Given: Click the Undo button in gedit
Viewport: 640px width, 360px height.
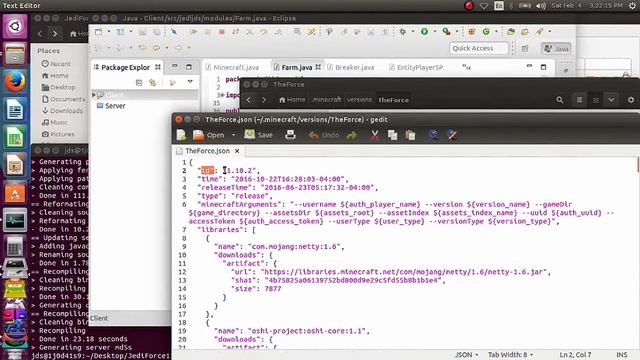Looking at the screenshot, I should tap(324, 135).
